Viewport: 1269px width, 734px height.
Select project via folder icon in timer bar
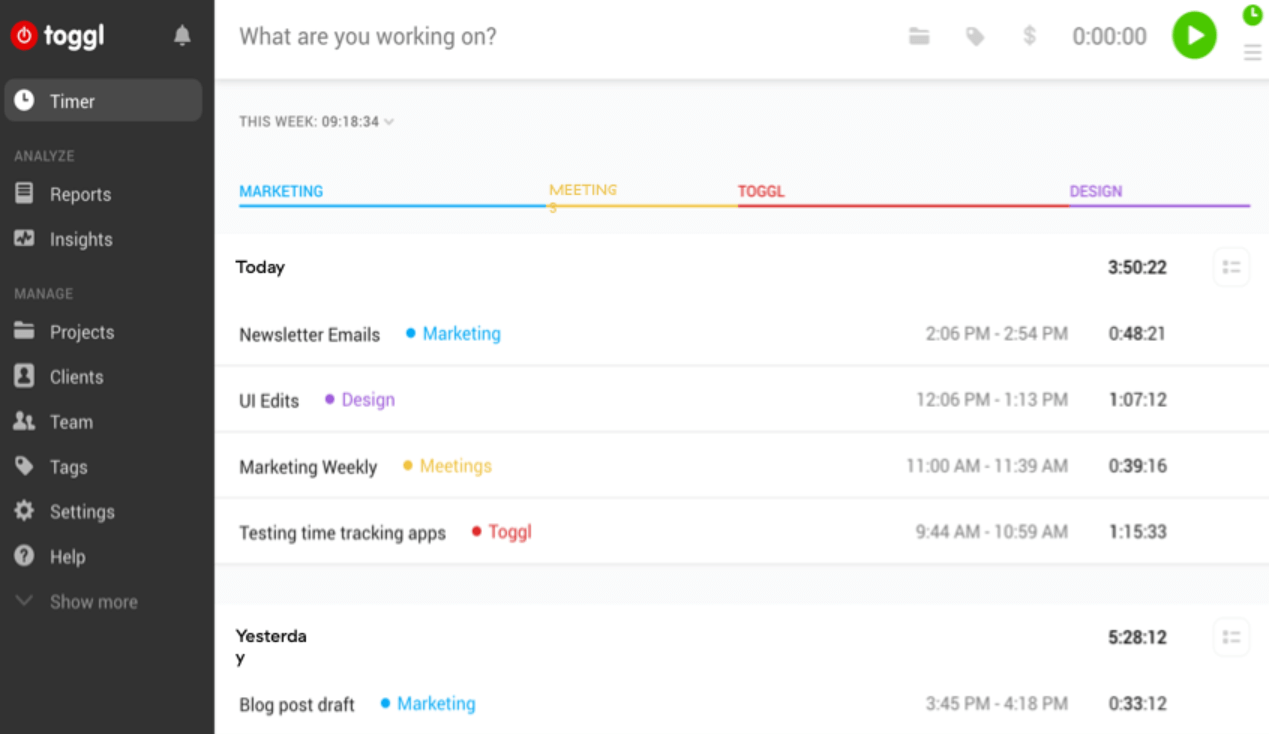pyautogui.click(x=919, y=36)
